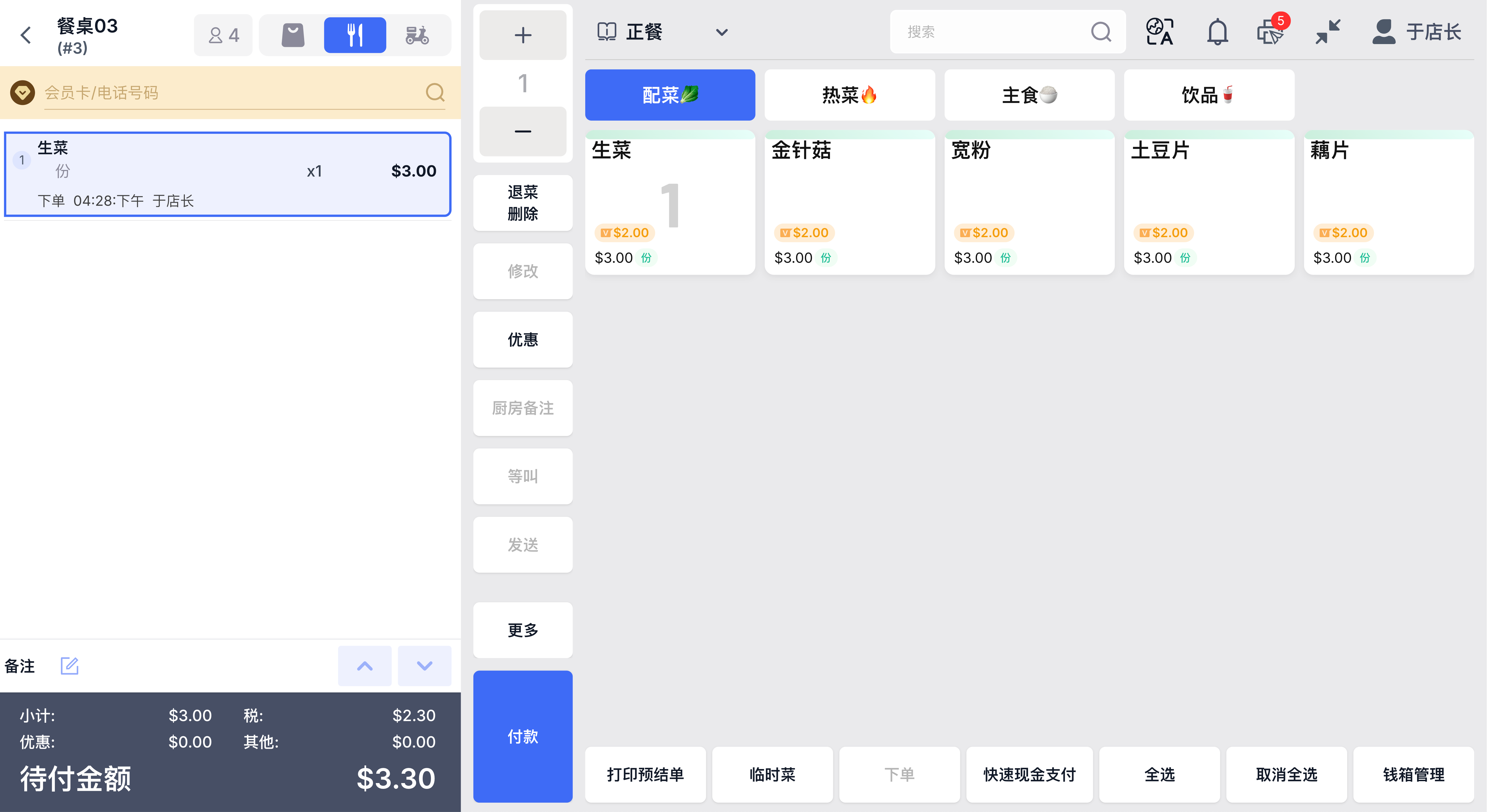Select the delivery scooter order type
Image resolution: width=1489 pixels, height=812 pixels.
pyautogui.click(x=417, y=35)
